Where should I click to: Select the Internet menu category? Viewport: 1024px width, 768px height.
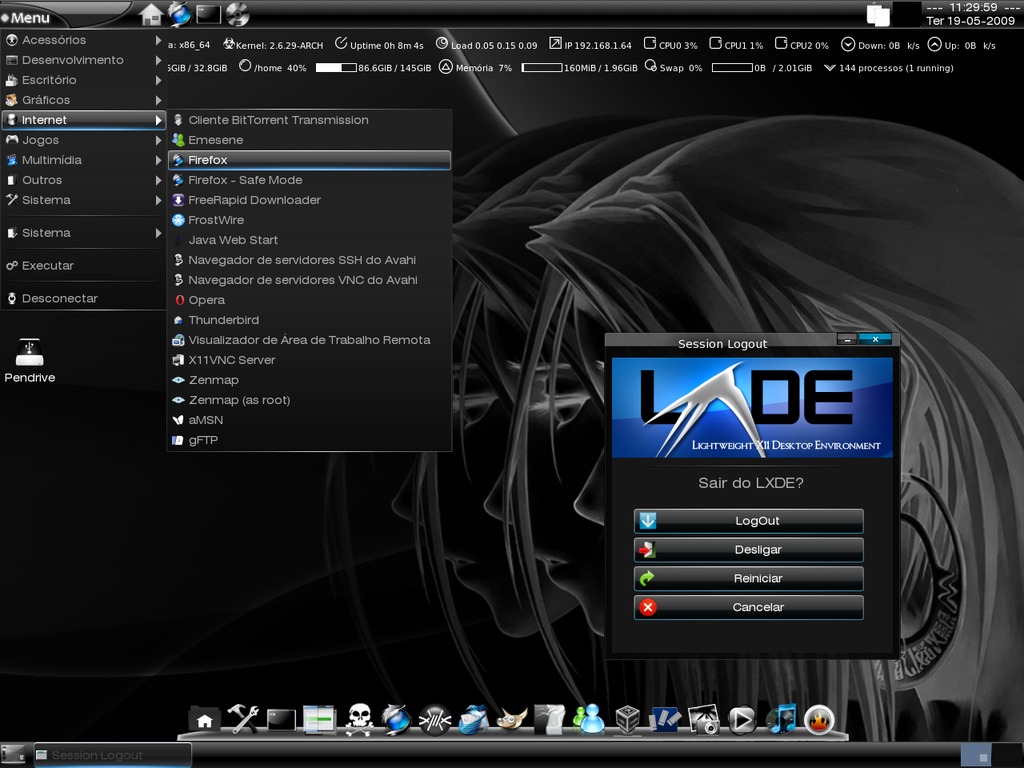(83, 120)
